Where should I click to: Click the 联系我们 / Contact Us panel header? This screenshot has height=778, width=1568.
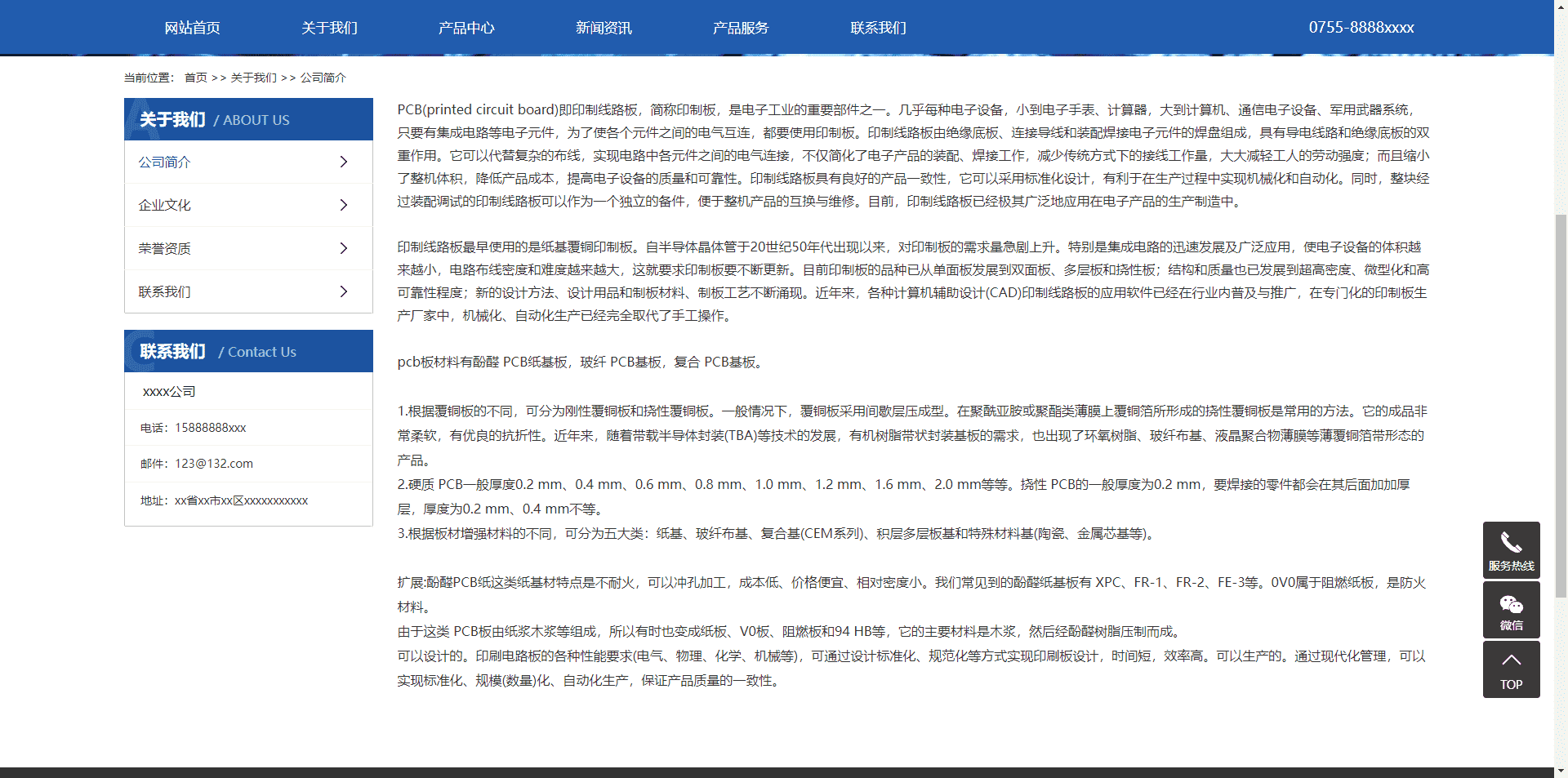248,351
